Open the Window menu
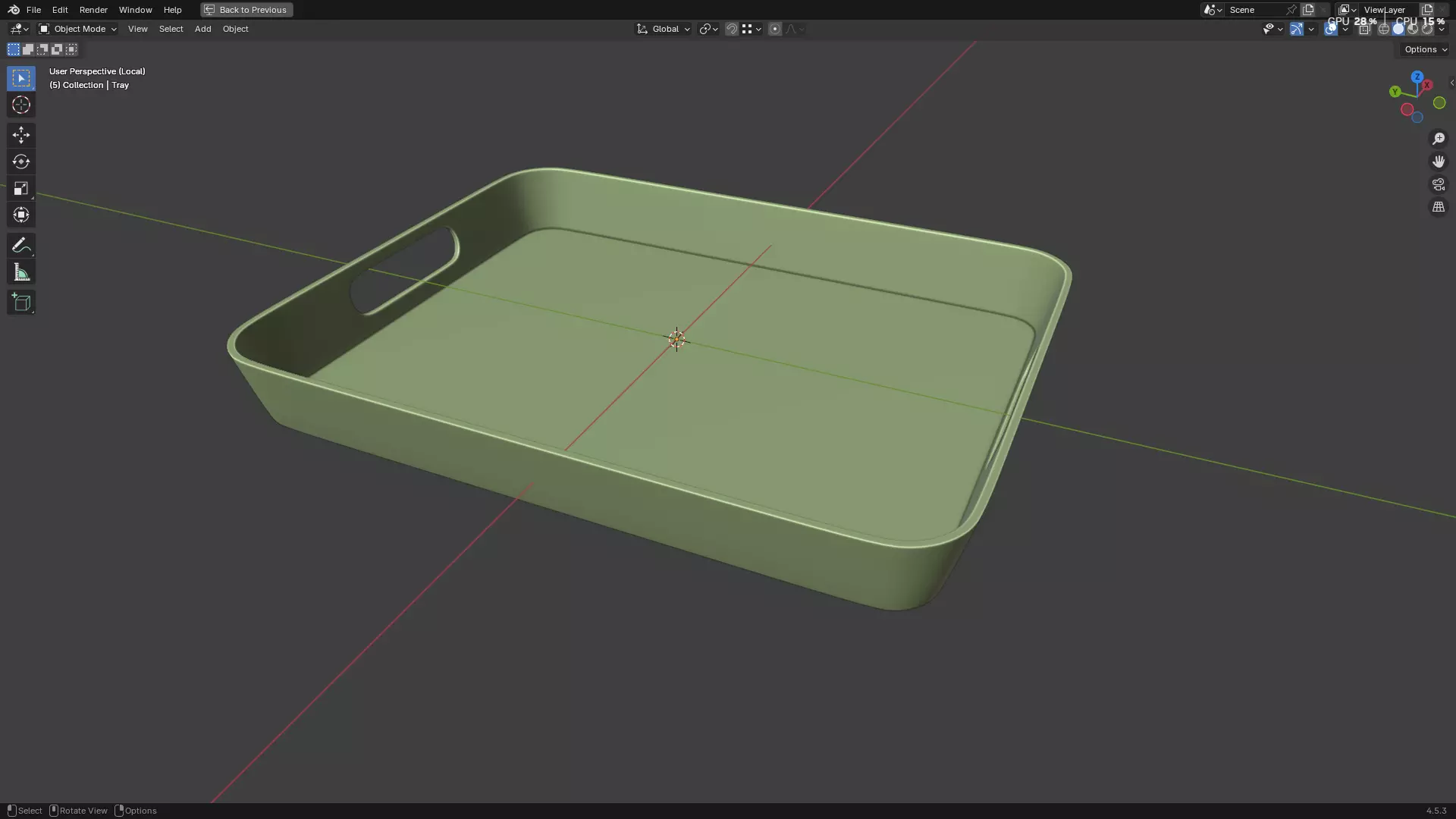The image size is (1456, 819). point(135,10)
